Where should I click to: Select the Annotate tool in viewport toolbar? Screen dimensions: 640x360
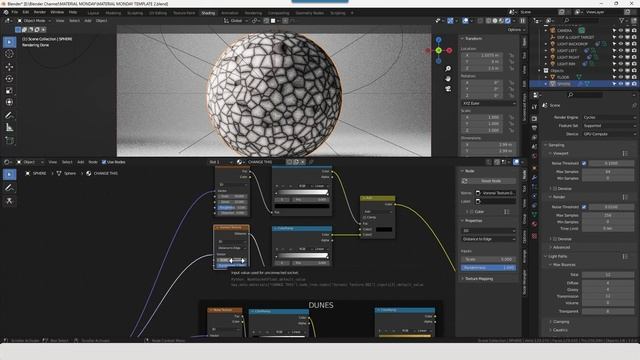(x=9, y=116)
